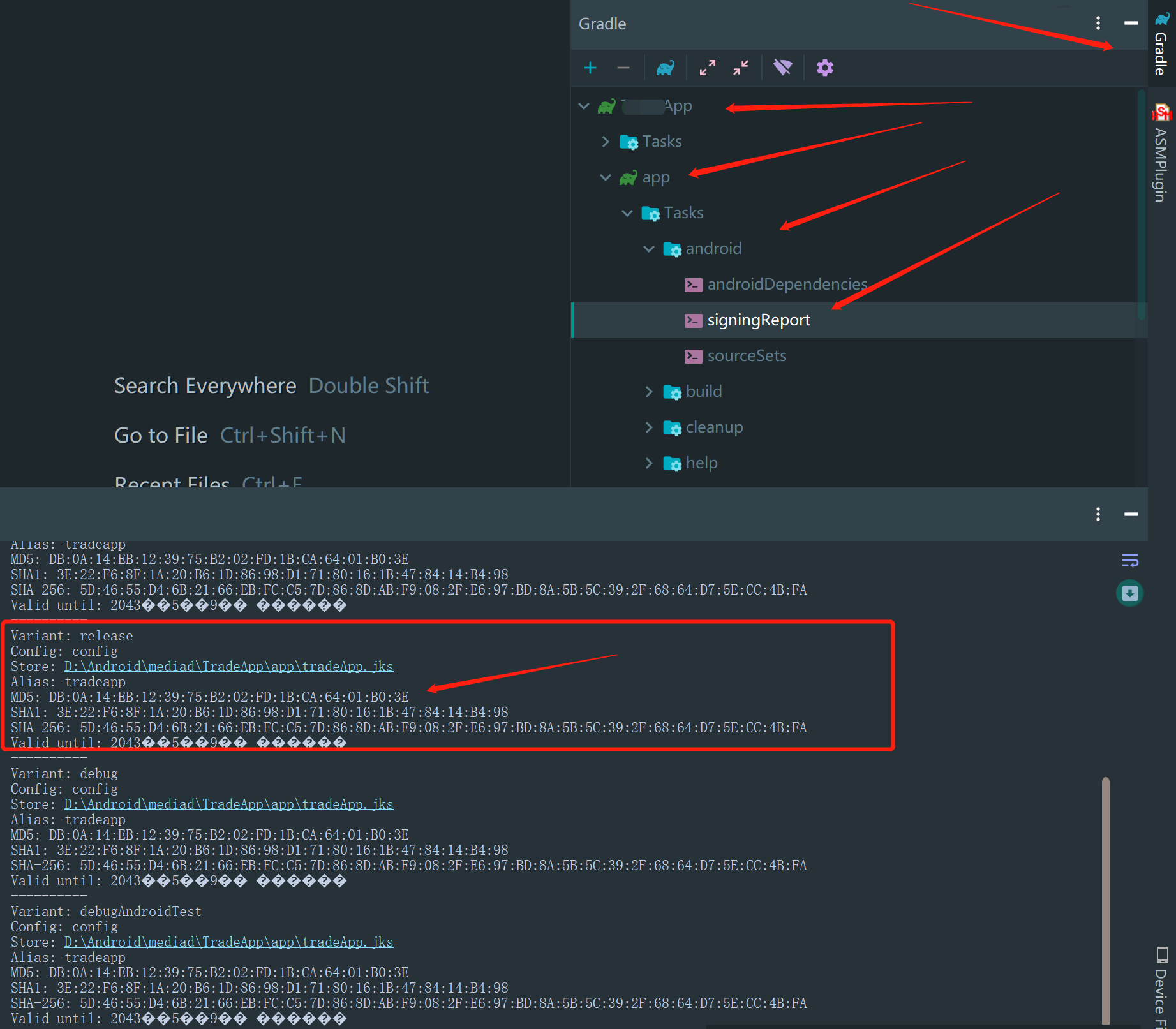Click the app module elephant icon
The height and width of the screenshot is (1029, 1176).
tap(629, 177)
